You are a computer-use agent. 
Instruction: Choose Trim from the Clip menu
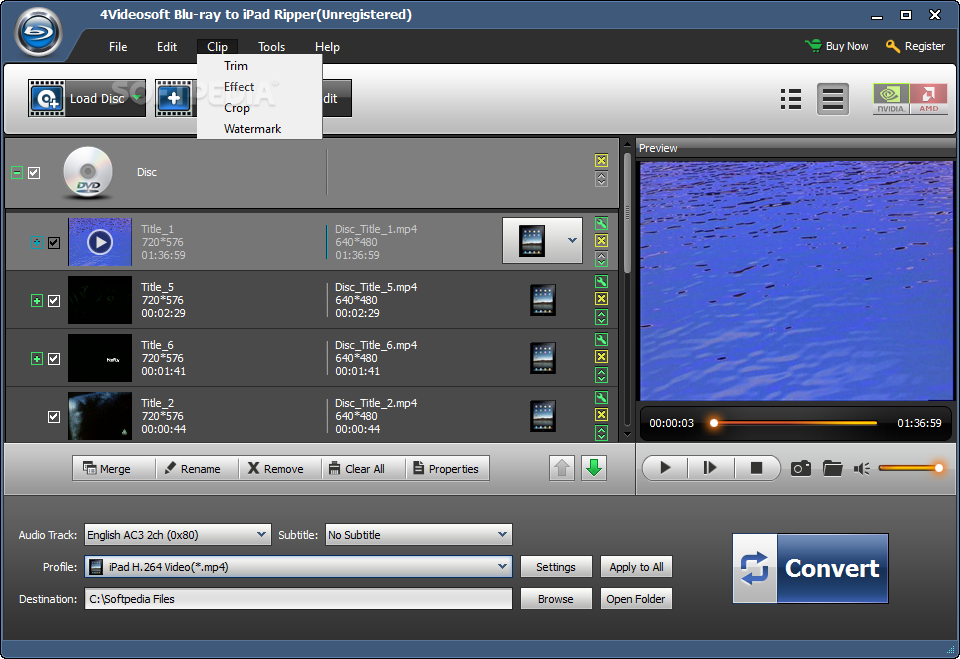(x=260, y=66)
